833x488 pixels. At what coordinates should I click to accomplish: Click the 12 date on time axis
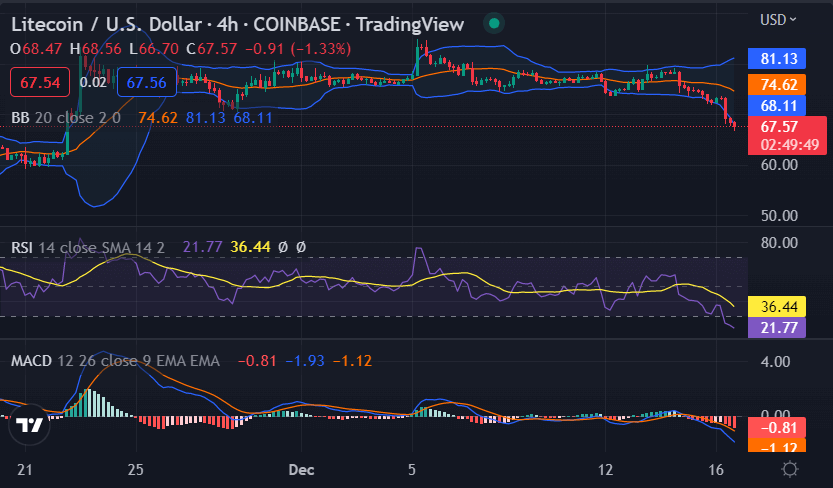coord(605,470)
